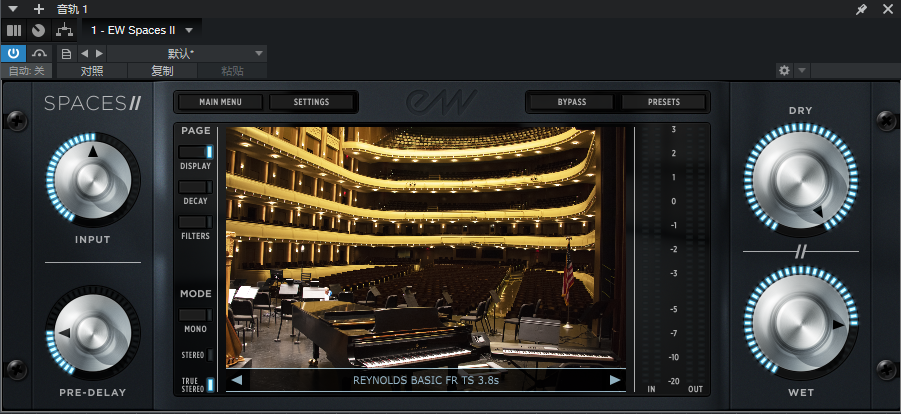Select TRUE STEREO mode switch
The width and height of the screenshot is (901, 414).
coord(210,385)
